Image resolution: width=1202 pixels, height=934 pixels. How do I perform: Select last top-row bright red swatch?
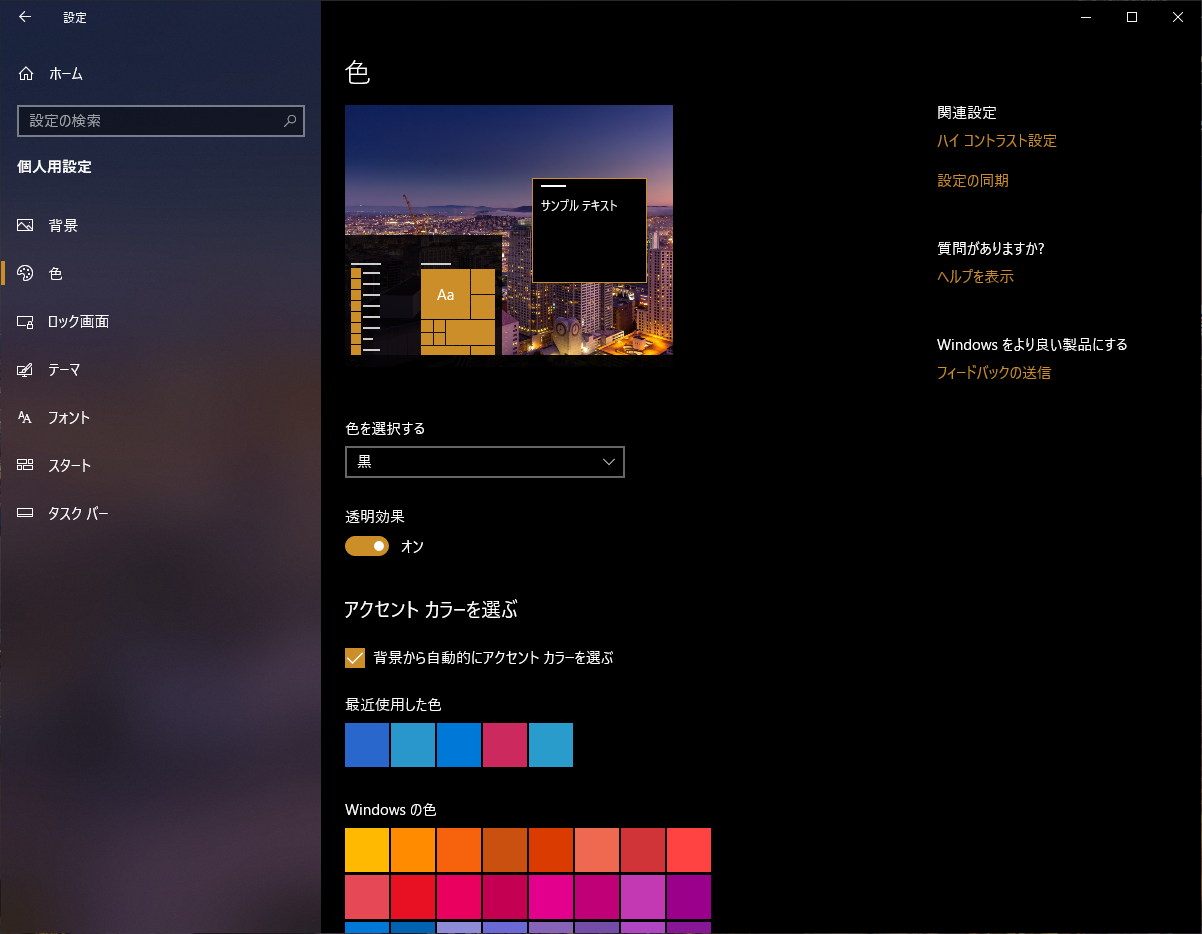coord(689,850)
